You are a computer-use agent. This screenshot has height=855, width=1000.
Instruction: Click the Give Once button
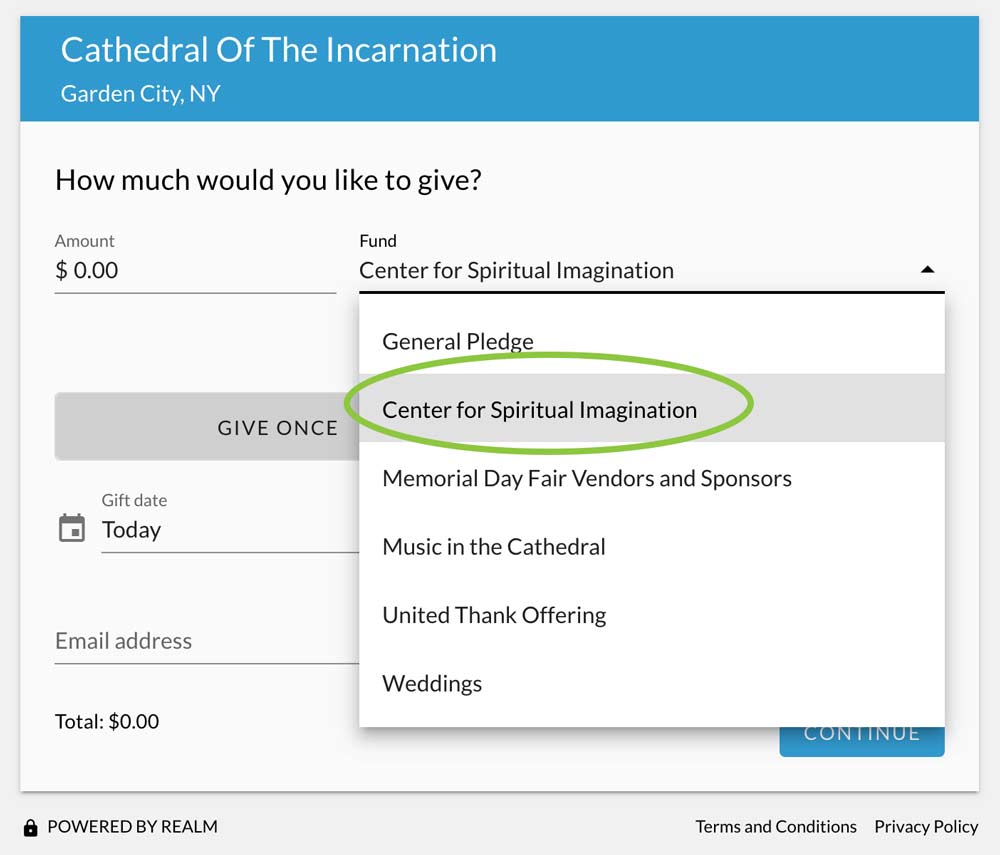point(207,427)
